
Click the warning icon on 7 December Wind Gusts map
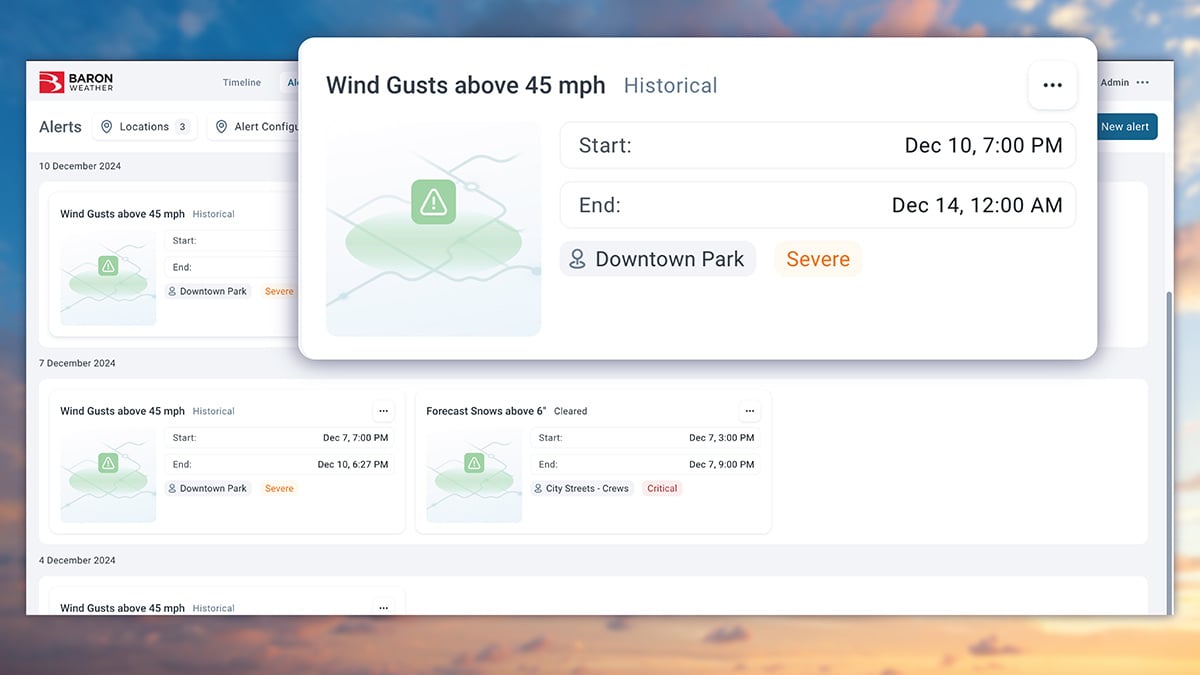tap(108, 463)
